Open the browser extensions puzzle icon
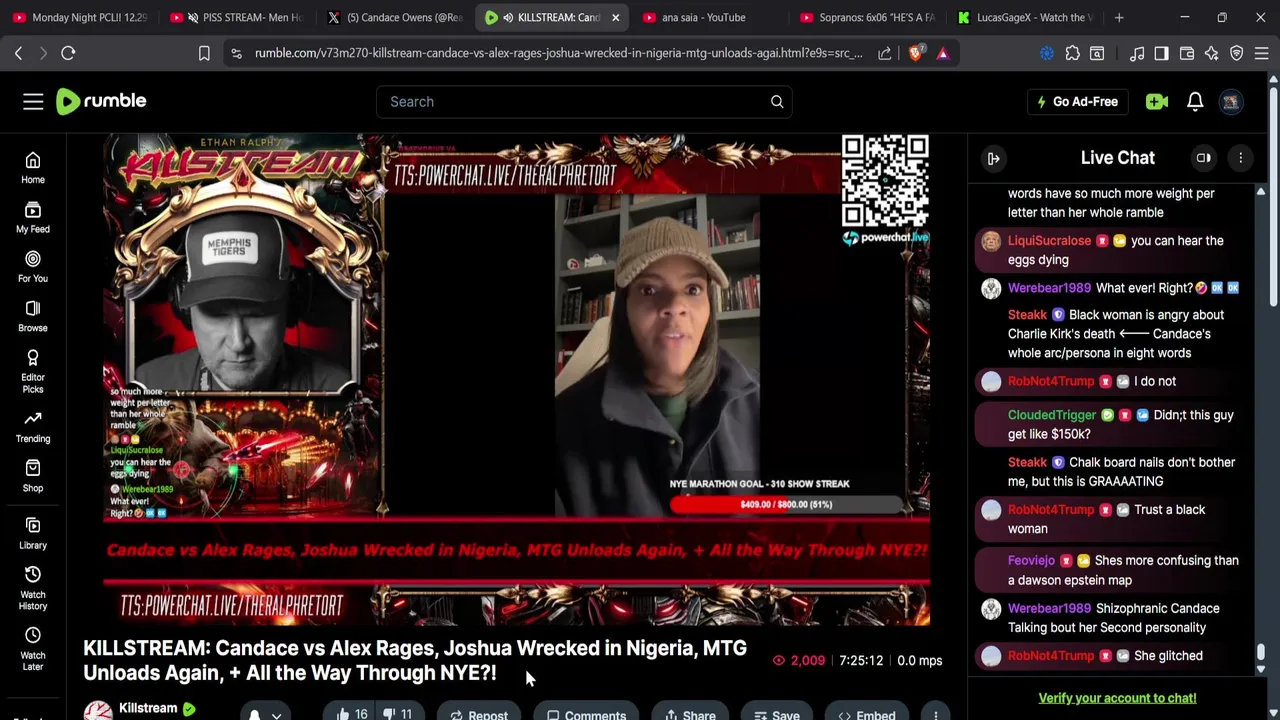This screenshot has width=1280, height=720. (x=1073, y=53)
